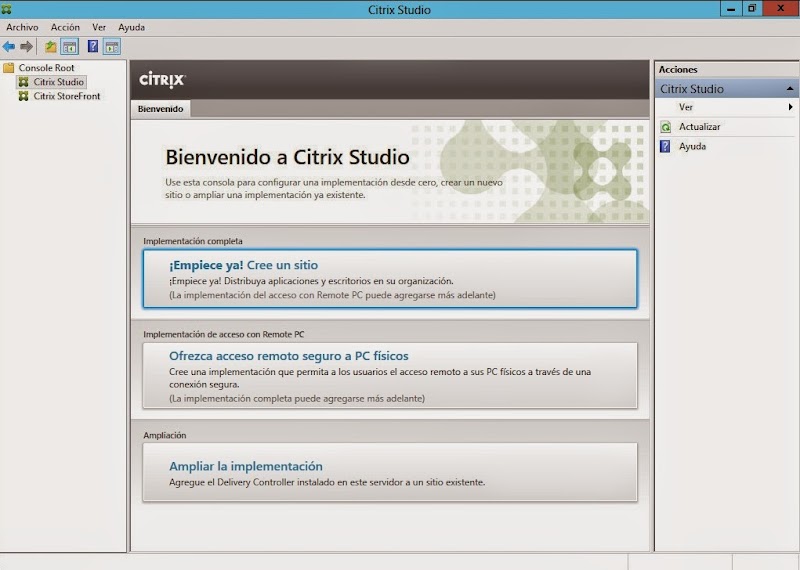Click the green Actualizar refresh icon

[665, 127]
